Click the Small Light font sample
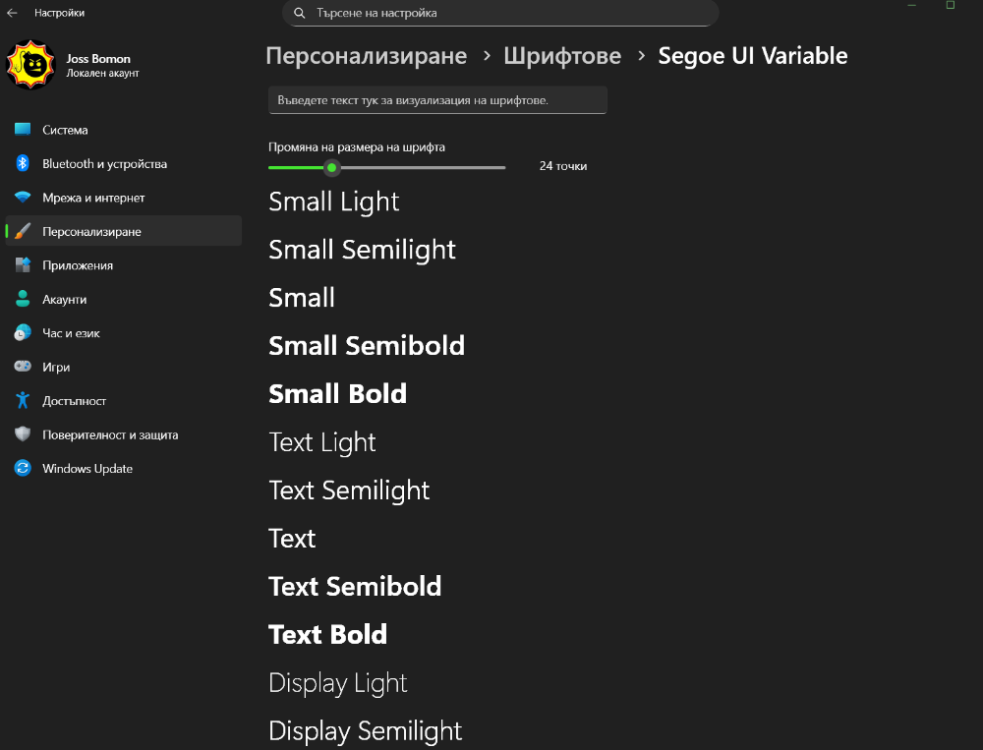The width and height of the screenshot is (983, 750). 334,202
